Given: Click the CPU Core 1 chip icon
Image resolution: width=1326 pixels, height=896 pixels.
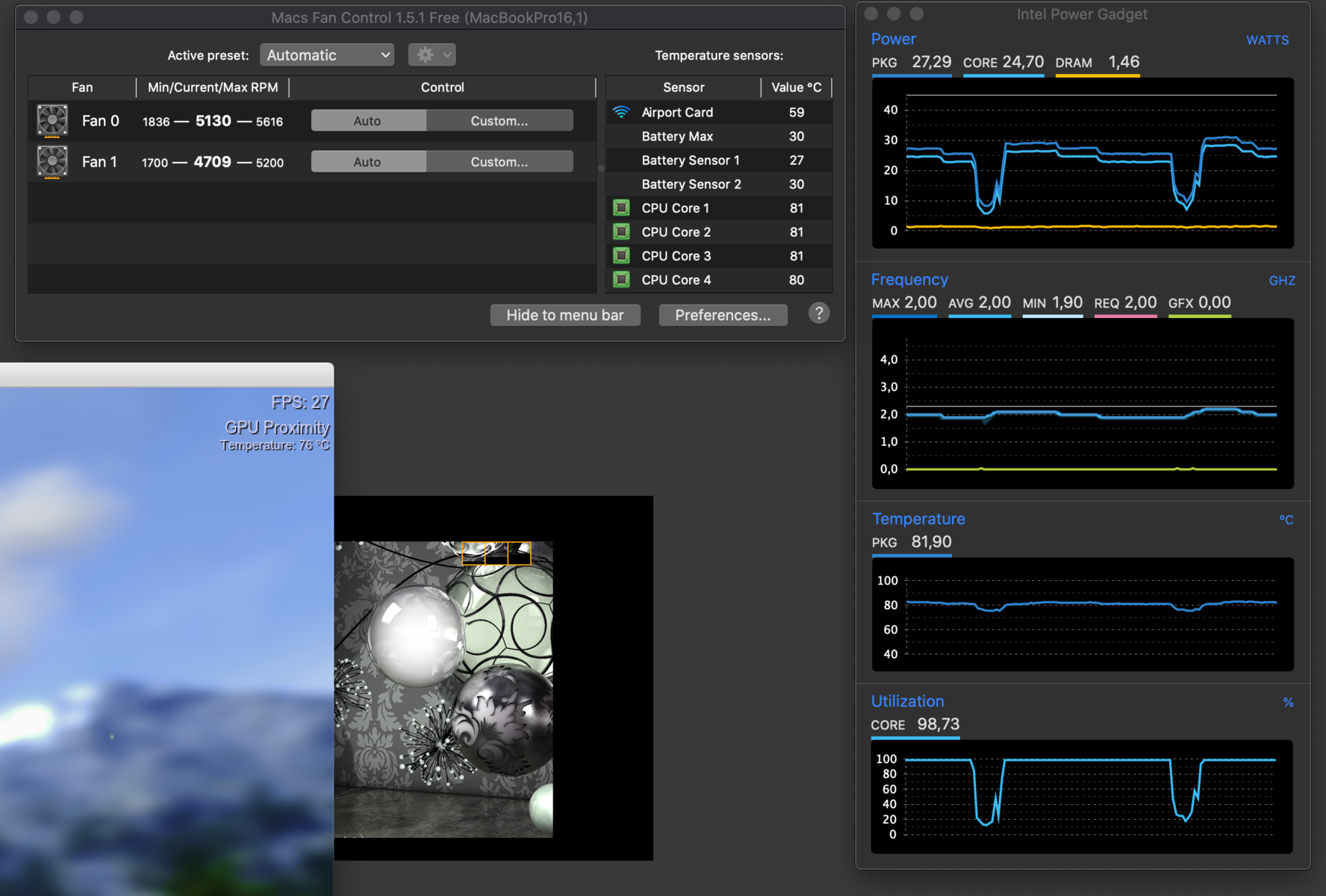Looking at the screenshot, I should [620, 208].
